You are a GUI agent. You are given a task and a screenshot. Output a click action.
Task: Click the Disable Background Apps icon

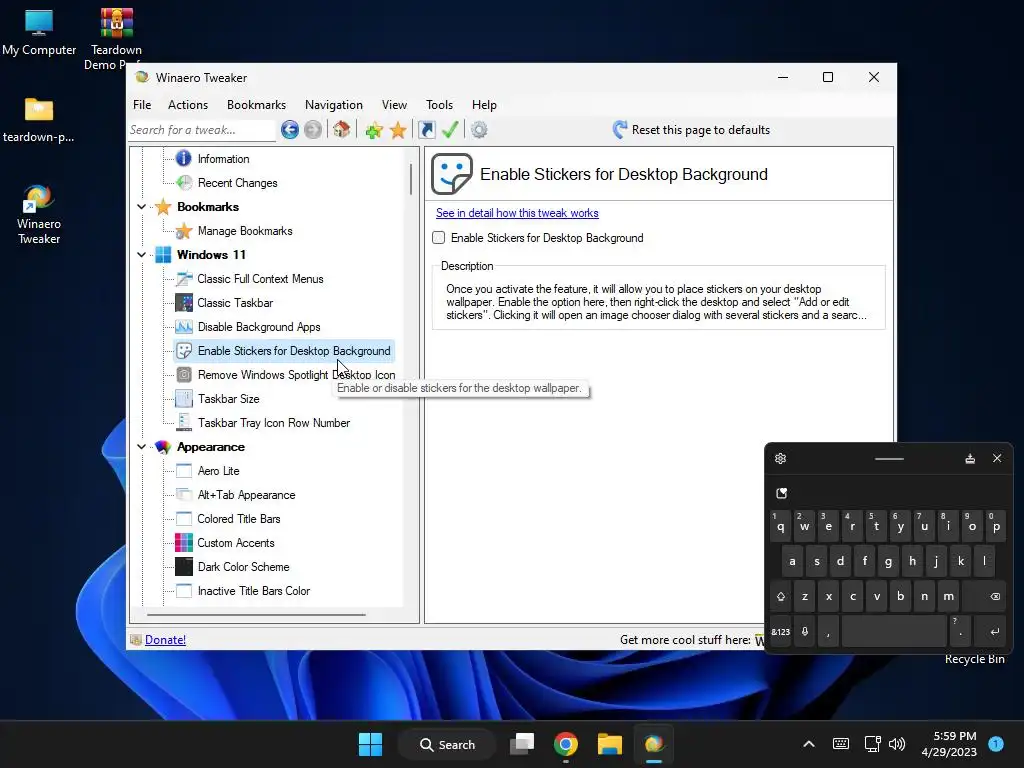point(184,327)
